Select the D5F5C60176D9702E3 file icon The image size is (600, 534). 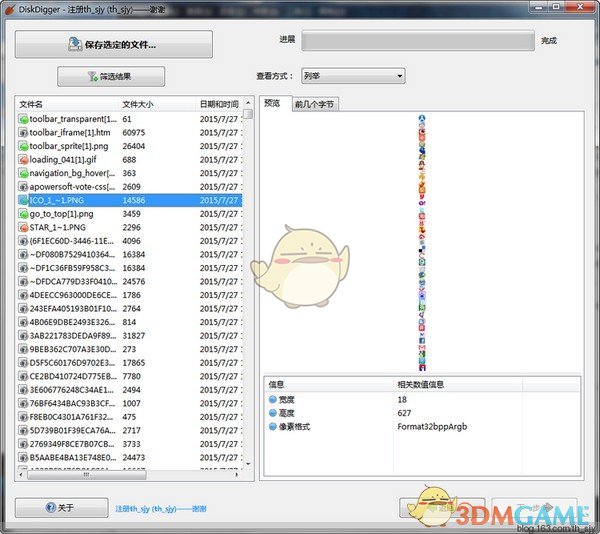(23, 363)
